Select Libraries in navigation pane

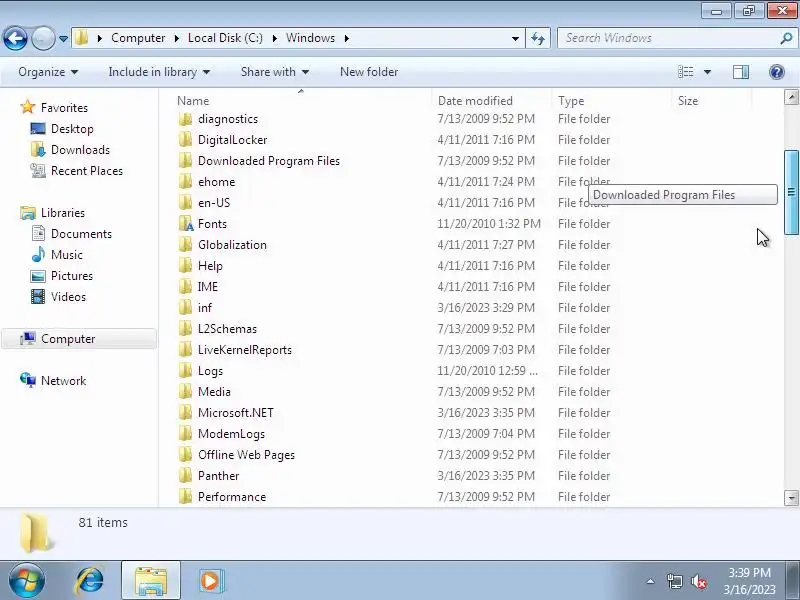(63, 213)
